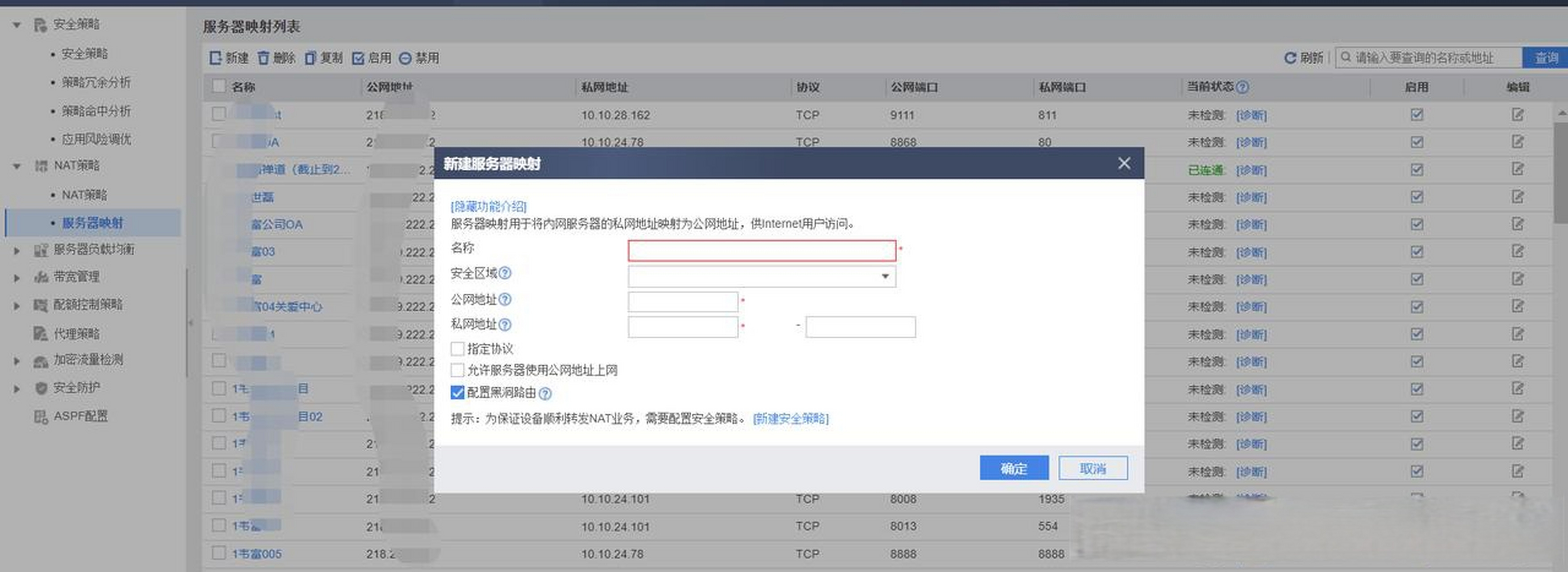Open help icon next to 配置黑洞路由

[x=545, y=394]
